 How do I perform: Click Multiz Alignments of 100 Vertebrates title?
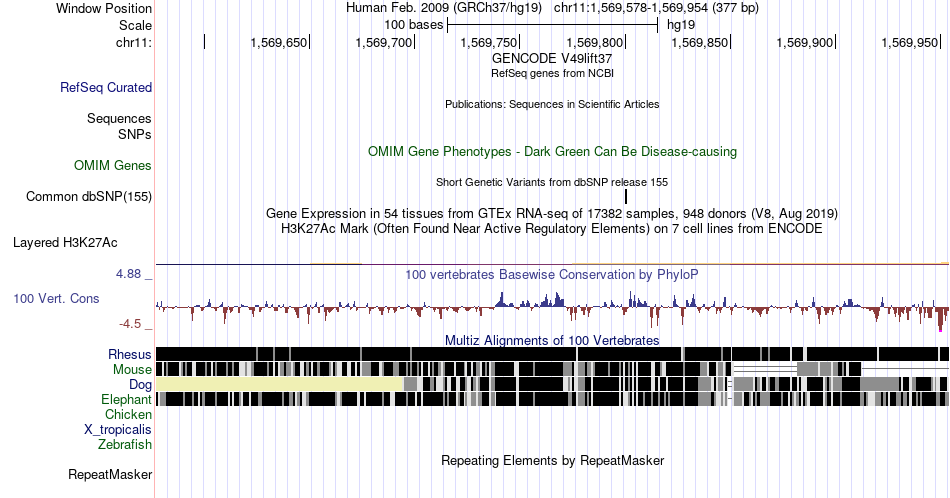click(x=552, y=340)
